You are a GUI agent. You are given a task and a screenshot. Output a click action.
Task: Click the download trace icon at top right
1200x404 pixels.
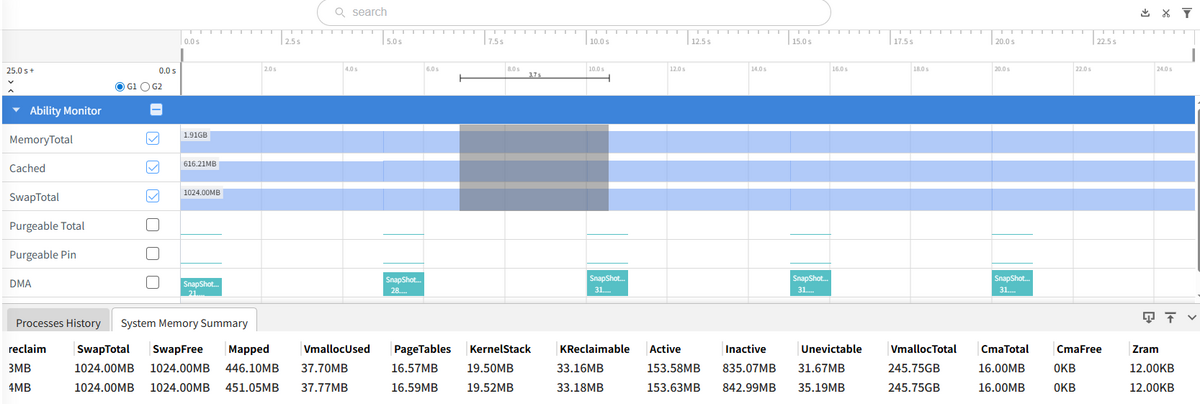tap(1145, 13)
